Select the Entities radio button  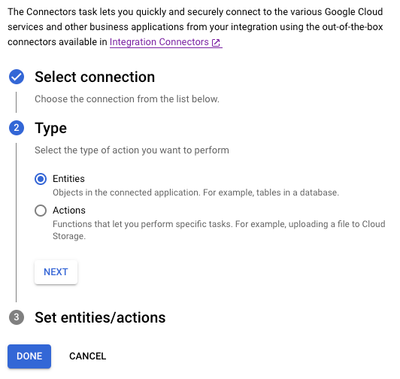click(x=41, y=179)
